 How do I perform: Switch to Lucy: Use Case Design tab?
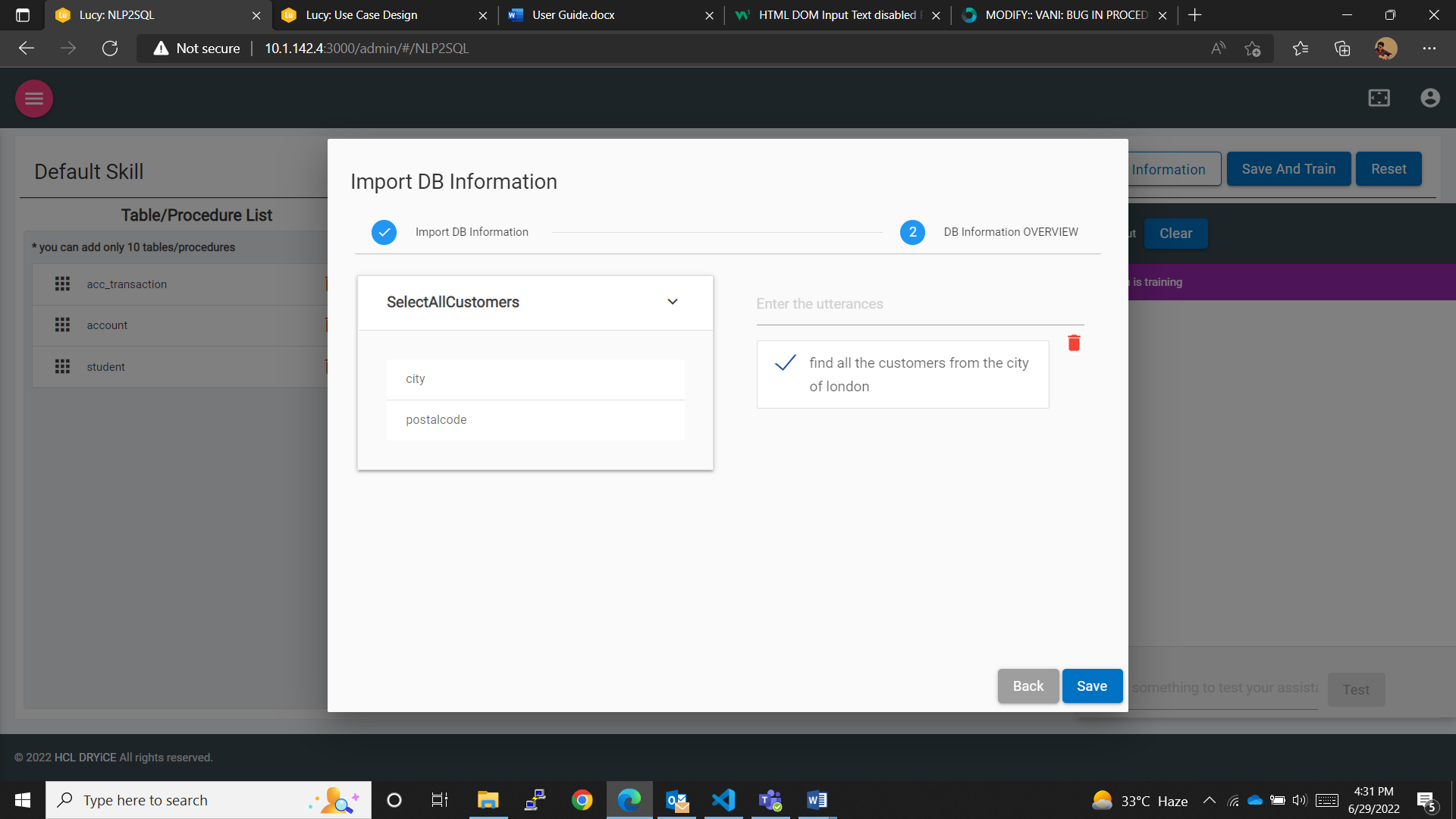[x=362, y=15]
